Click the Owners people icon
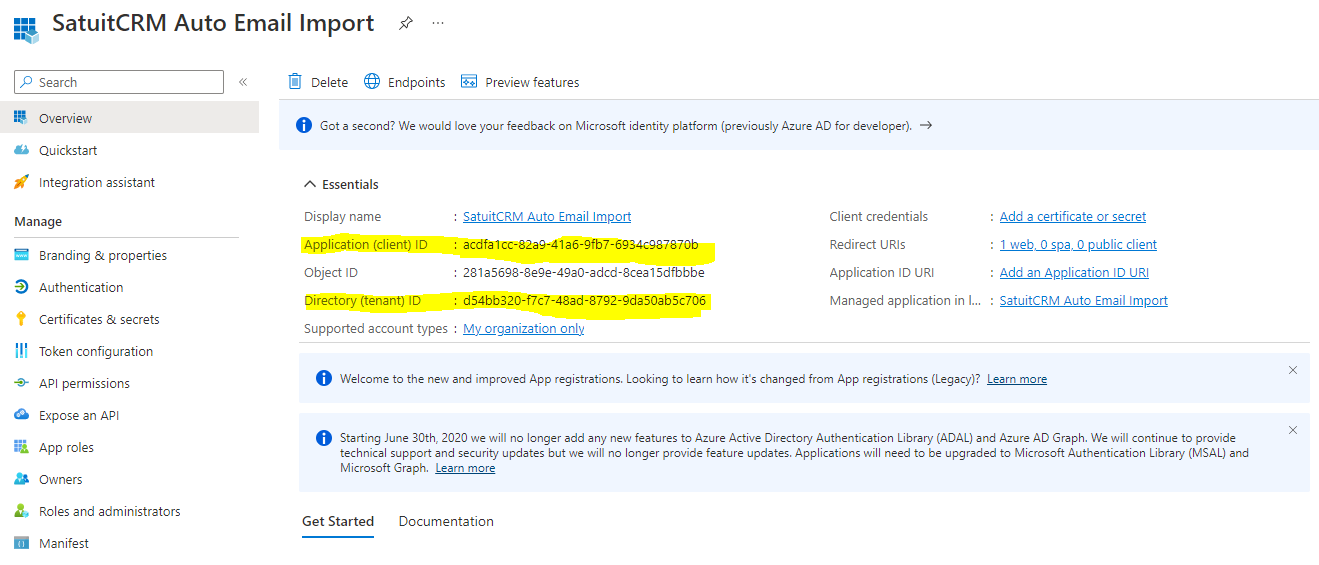This screenshot has width=1319, height=565. [x=20, y=479]
